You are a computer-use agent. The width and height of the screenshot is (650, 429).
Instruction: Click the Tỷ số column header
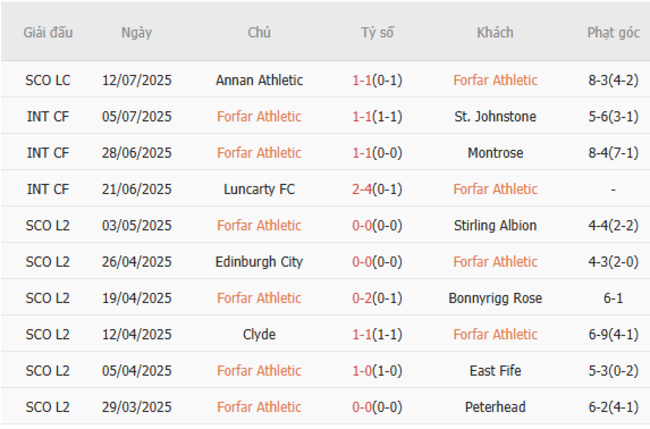click(377, 33)
